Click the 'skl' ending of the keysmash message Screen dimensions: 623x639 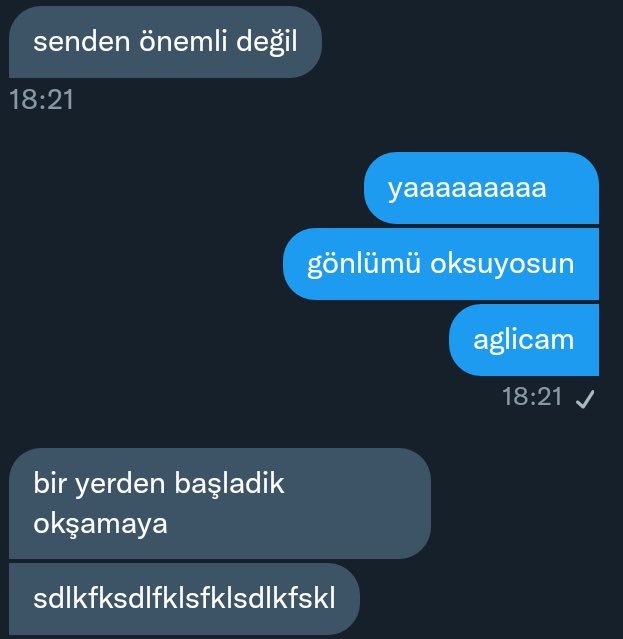pos(317,598)
